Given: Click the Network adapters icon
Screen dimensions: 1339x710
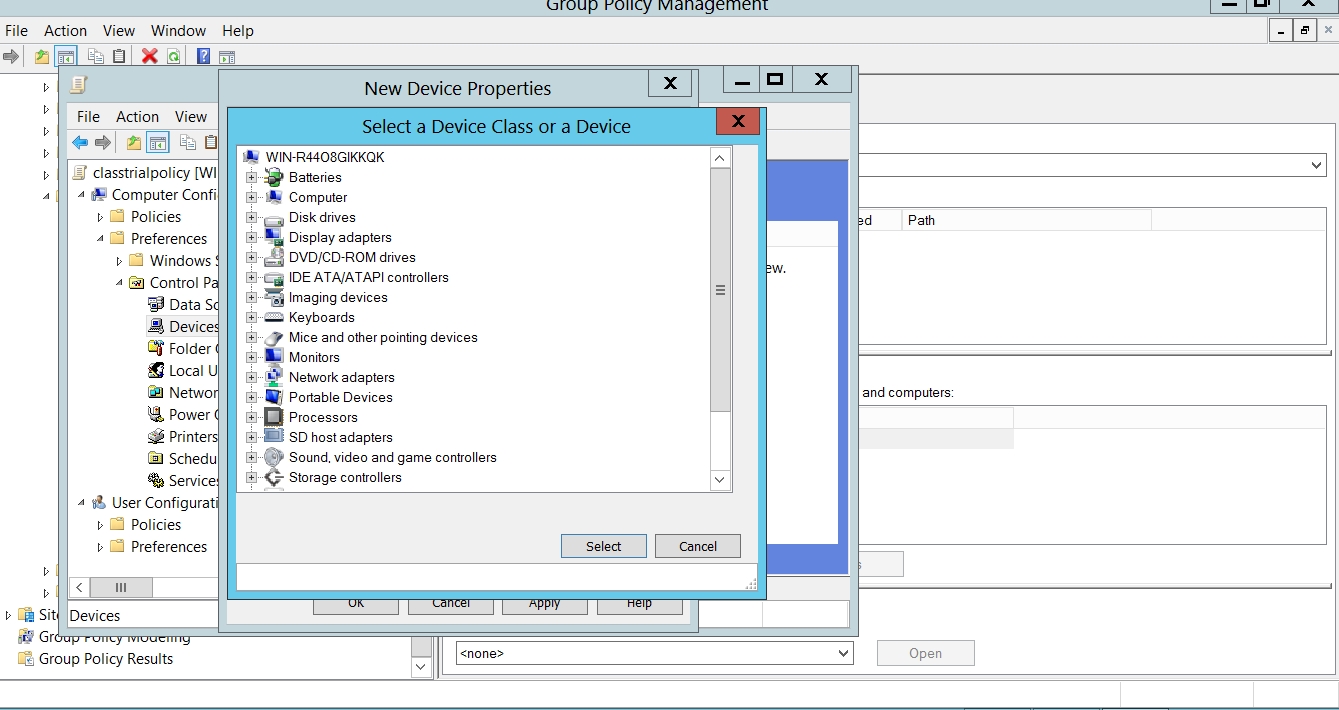Looking at the screenshot, I should pyautogui.click(x=273, y=377).
